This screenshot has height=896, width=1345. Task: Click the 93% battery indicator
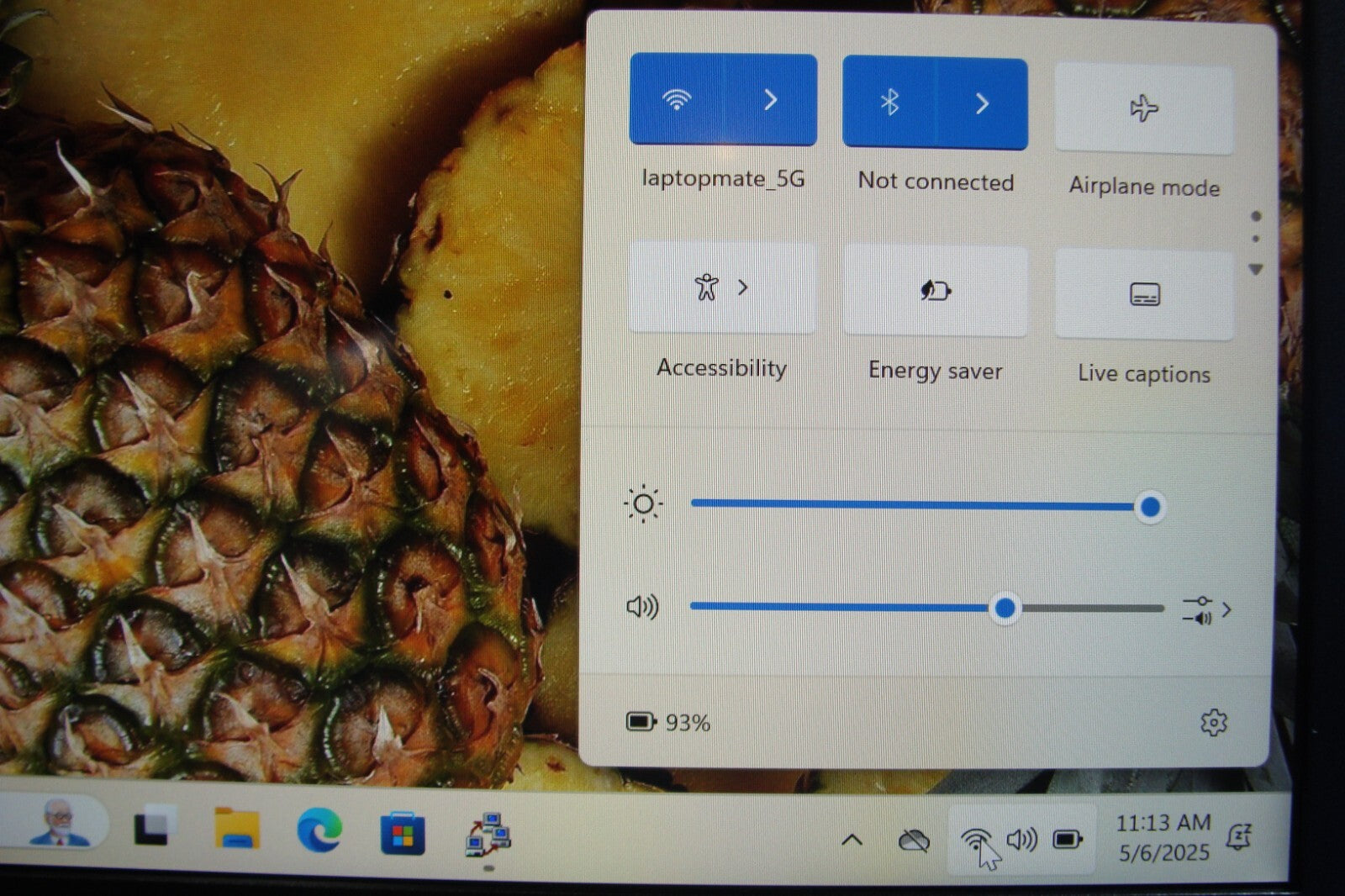pyautogui.click(x=669, y=722)
